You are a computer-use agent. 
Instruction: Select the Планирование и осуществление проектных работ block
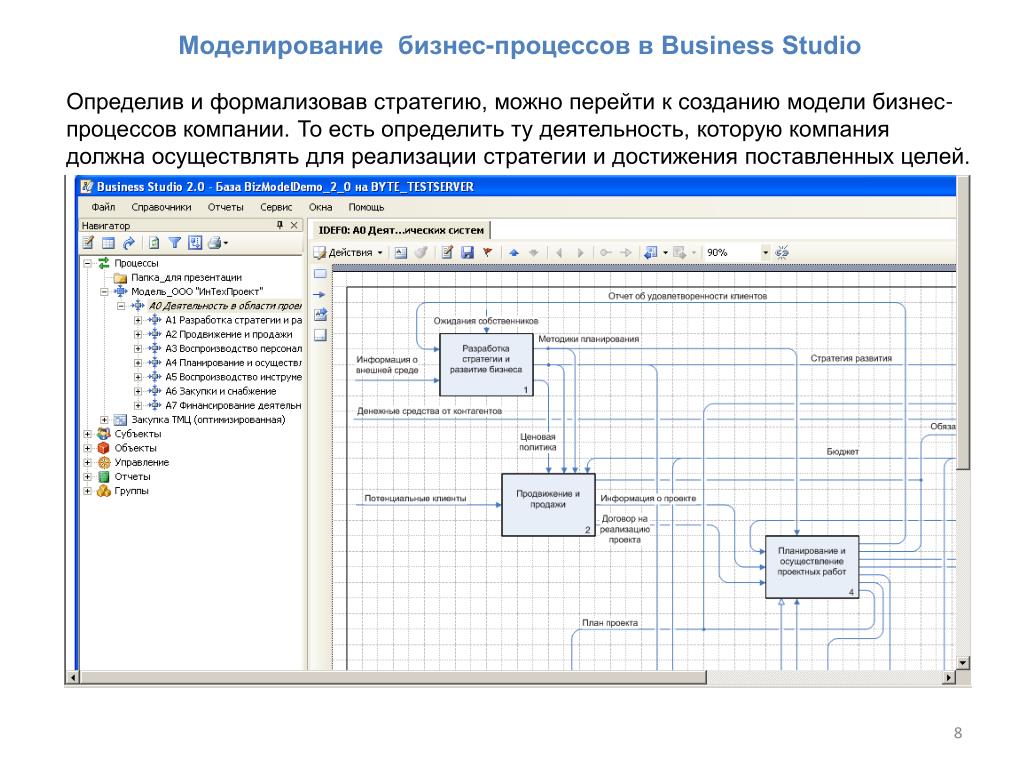812,567
